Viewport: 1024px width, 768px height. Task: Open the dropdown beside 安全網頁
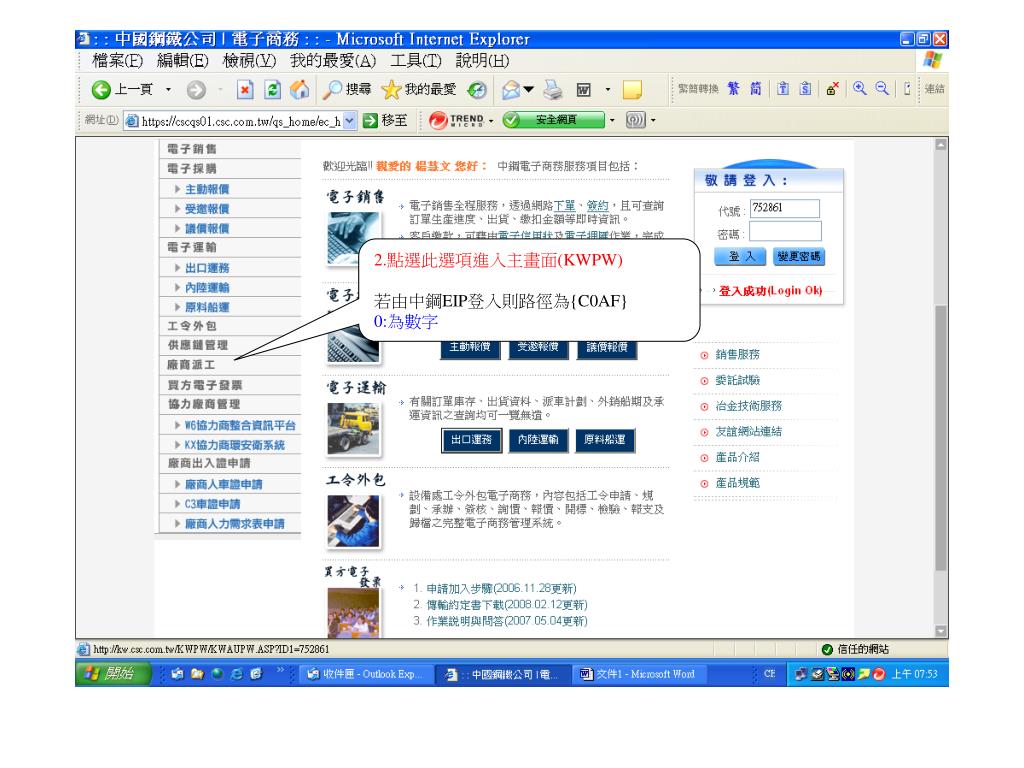pyautogui.click(x=612, y=121)
